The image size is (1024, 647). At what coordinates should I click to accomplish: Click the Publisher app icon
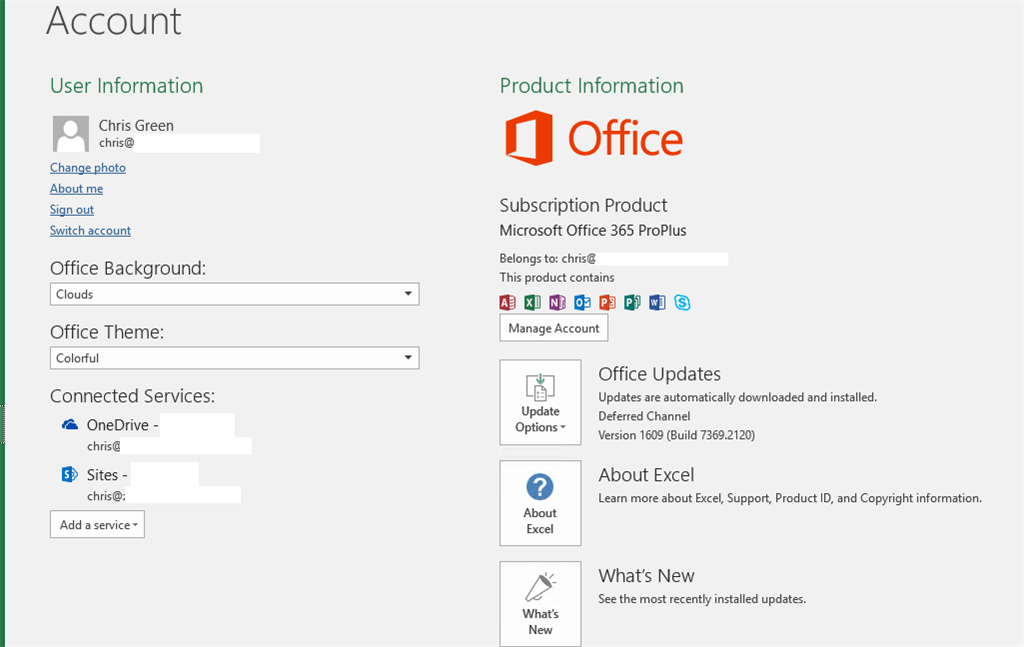pyautogui.click(x=632, y=302)
